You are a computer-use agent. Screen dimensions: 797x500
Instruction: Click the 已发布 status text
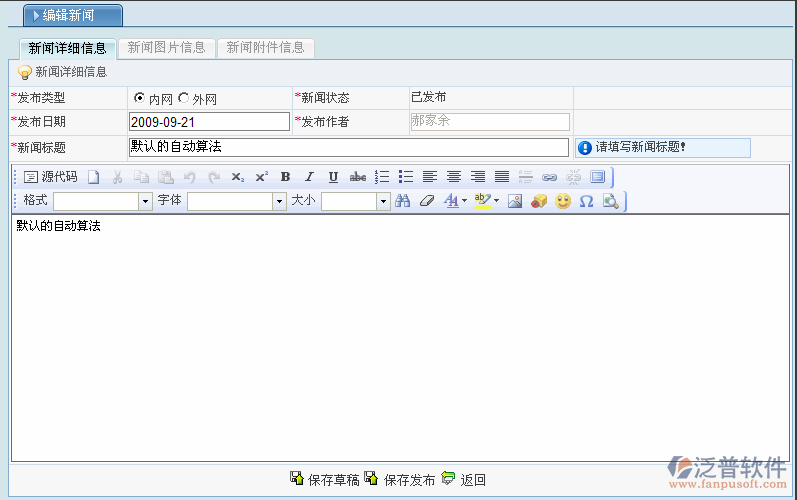(x=428, y=97)
